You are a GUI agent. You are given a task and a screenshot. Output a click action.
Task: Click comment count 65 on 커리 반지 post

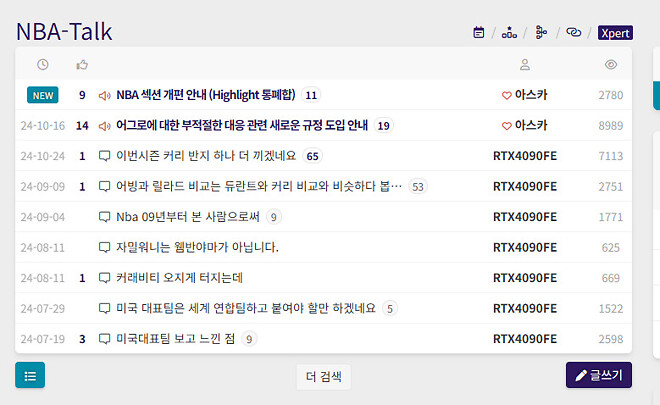(312, 156)
